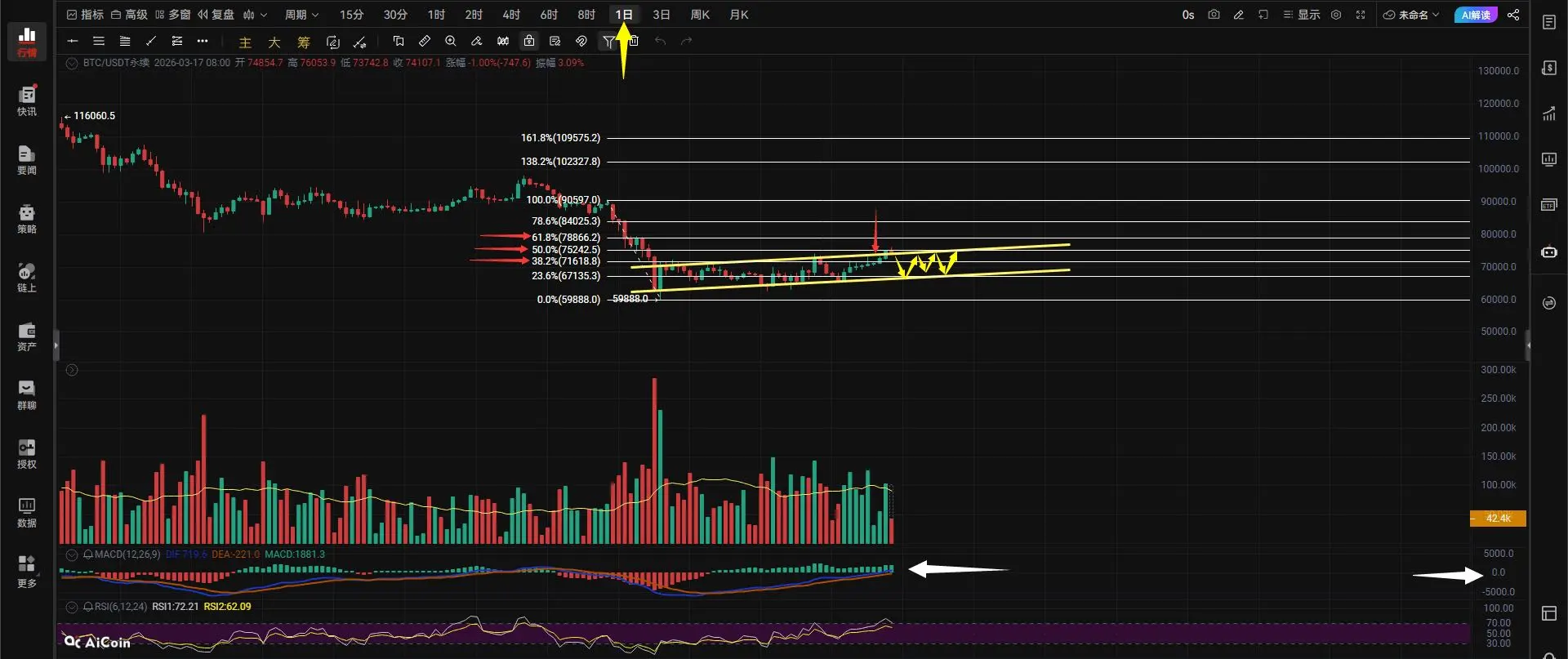Open the 策略 strategy panel

coord(27,218)
